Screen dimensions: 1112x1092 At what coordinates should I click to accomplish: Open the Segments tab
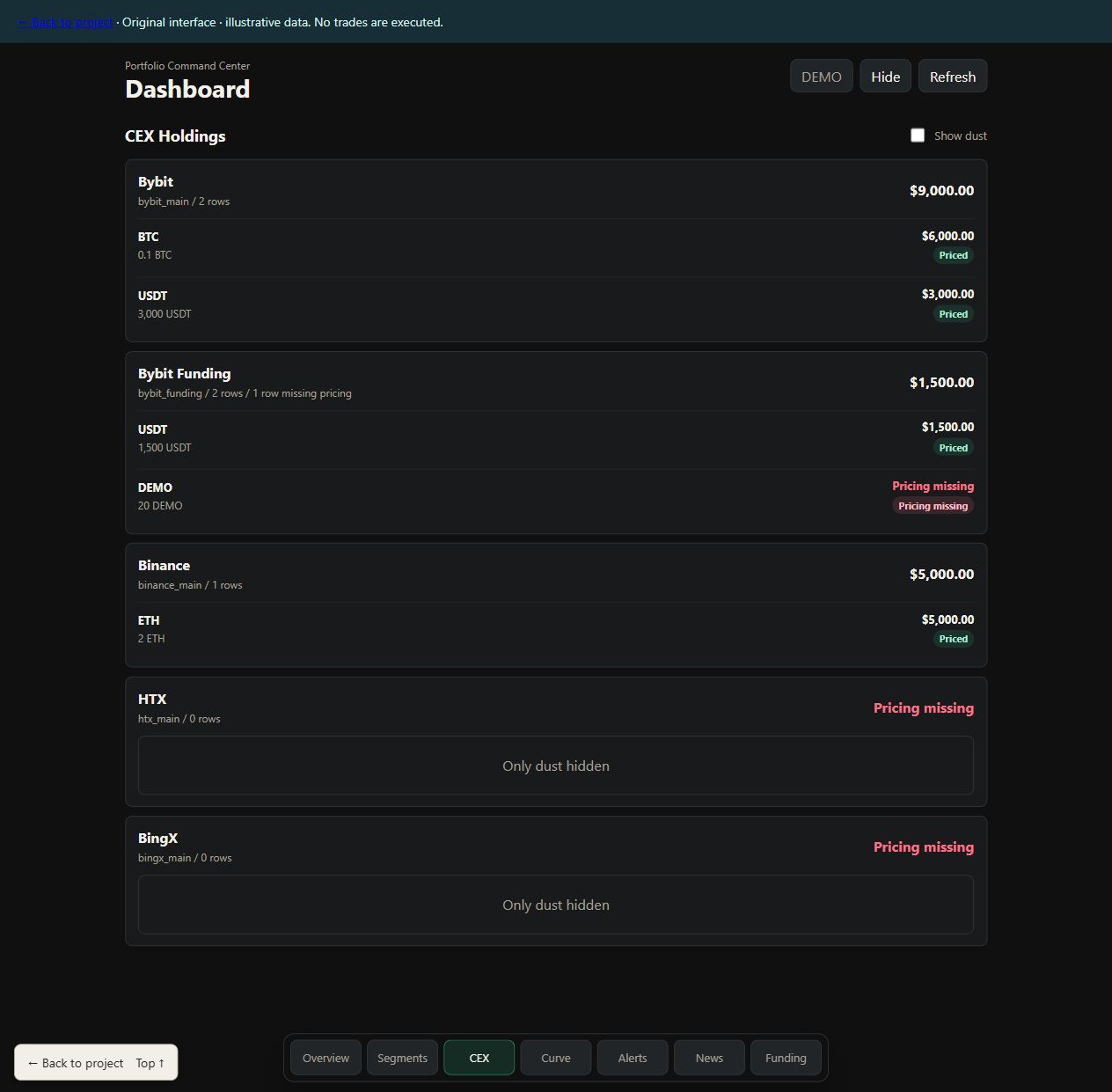(x=402, y=1058)
